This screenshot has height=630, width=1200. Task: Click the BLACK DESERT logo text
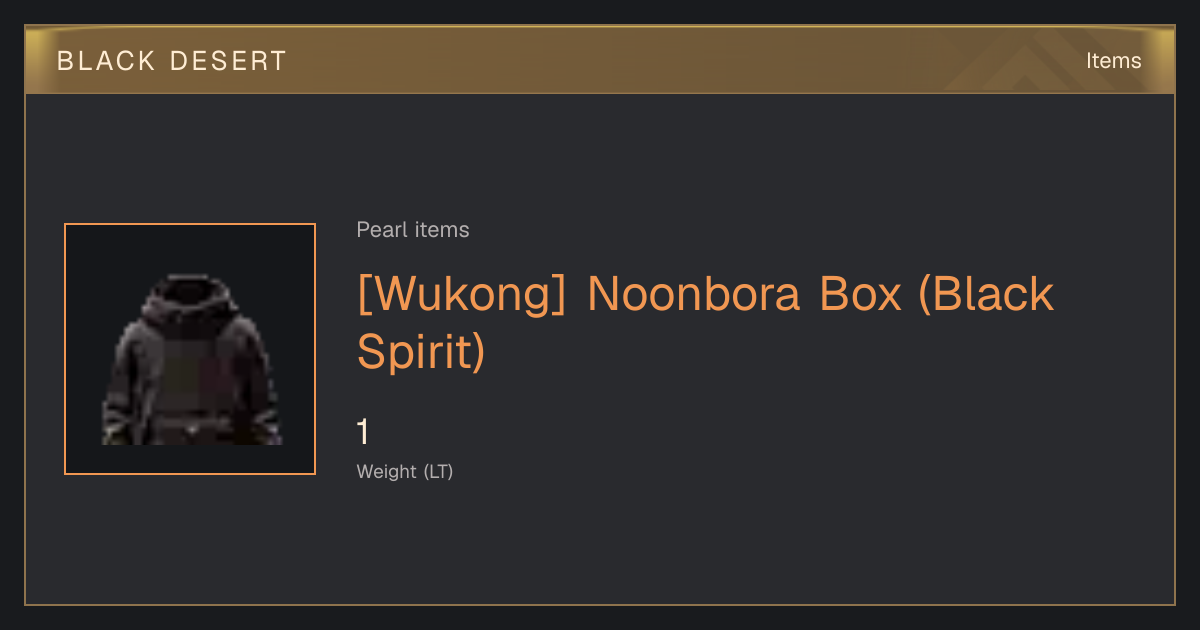click(172, 61)
